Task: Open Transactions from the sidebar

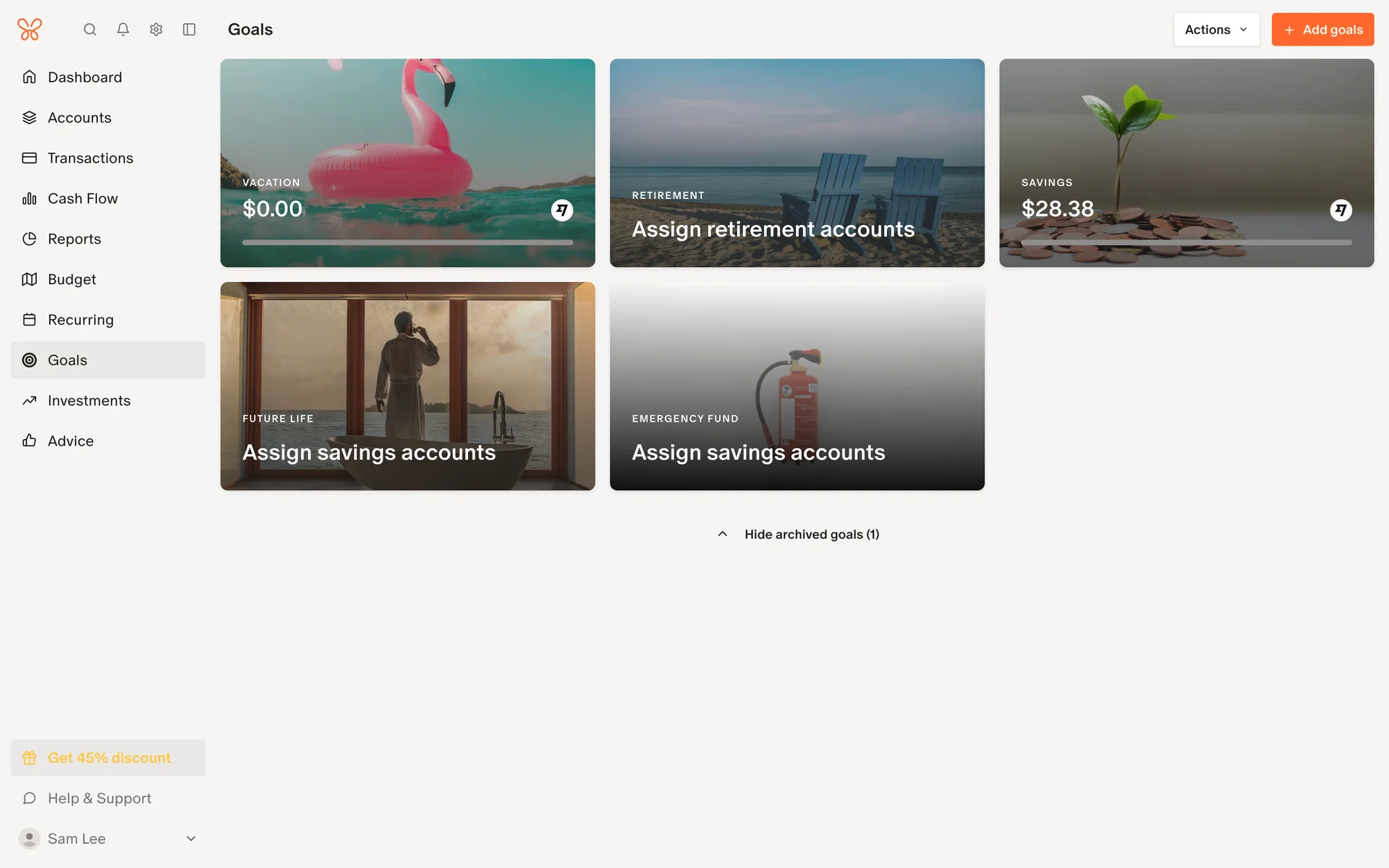Action: 90,158
